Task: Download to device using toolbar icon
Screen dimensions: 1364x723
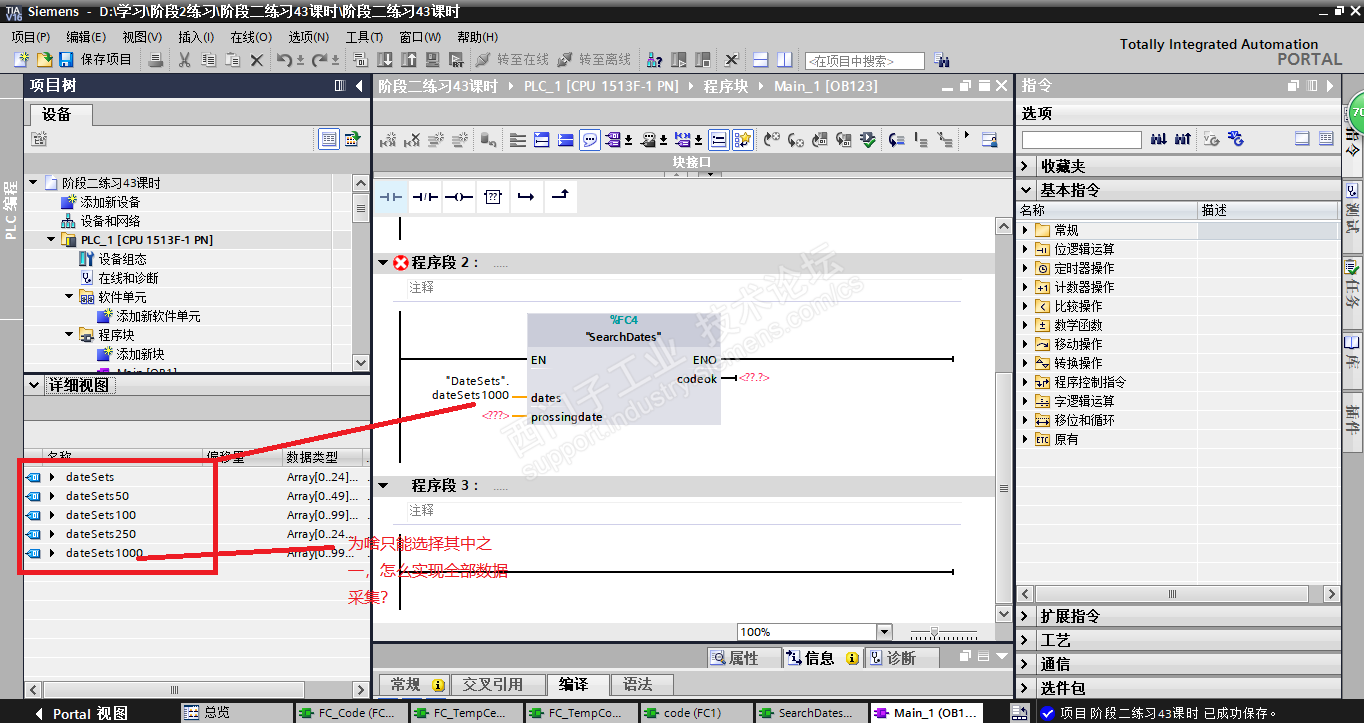Action: [383, 60]
